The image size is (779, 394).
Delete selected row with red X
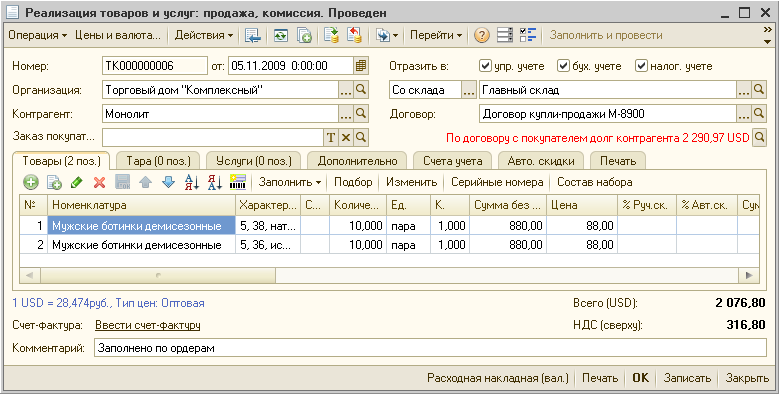[x=99, y=182]
